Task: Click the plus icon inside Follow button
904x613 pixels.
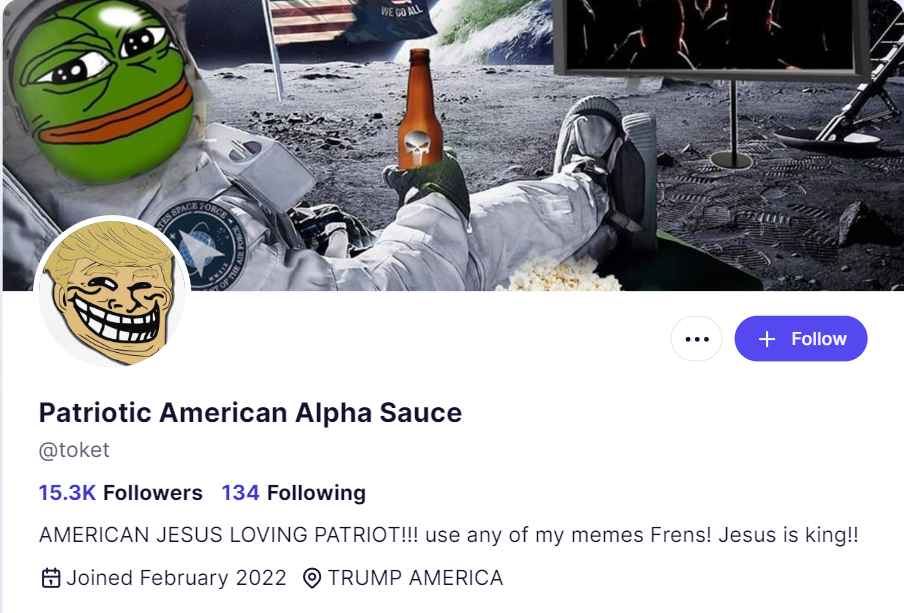Action: click(767, 339)
